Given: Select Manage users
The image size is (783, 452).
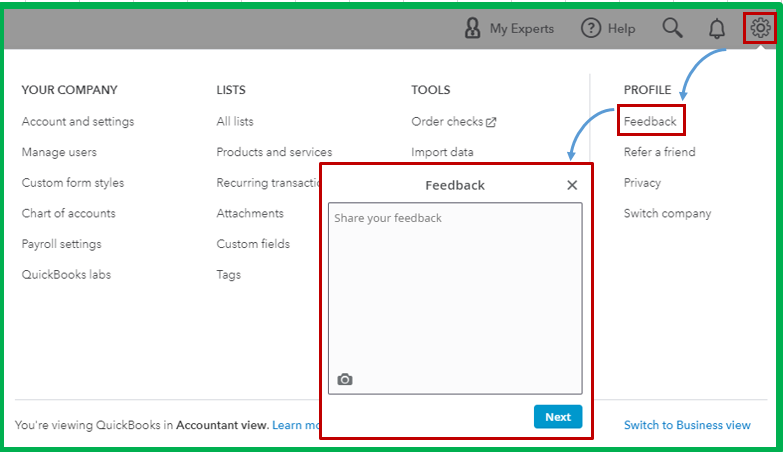Looking at the screenshot, I should (x=59, y=152).
